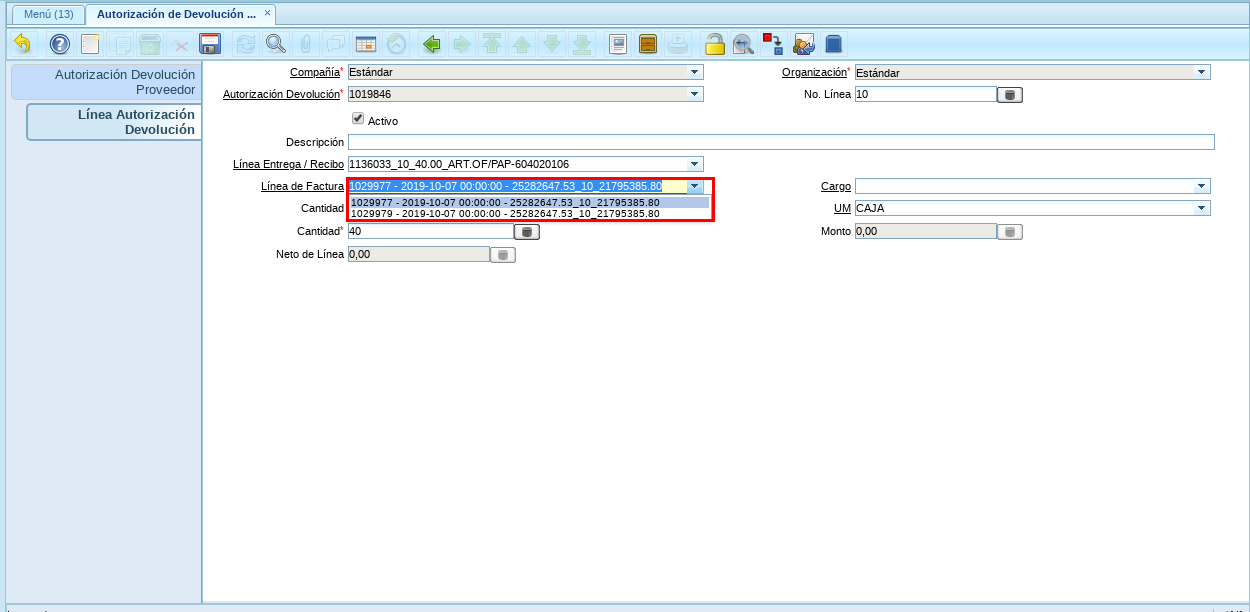Screen dimensions: 1250x612
Task: Click the Zoom Across icon
Action: pyautogui.click(x=743, y=44)
